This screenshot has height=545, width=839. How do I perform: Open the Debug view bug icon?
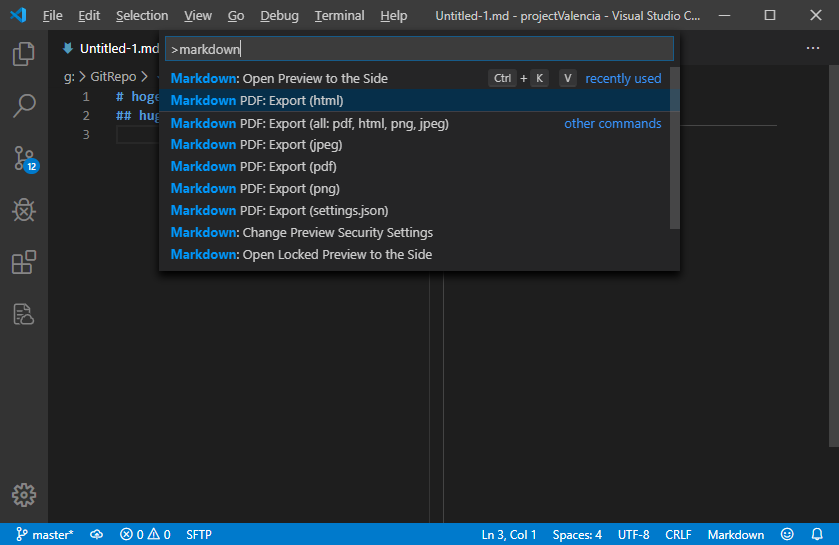24,210
